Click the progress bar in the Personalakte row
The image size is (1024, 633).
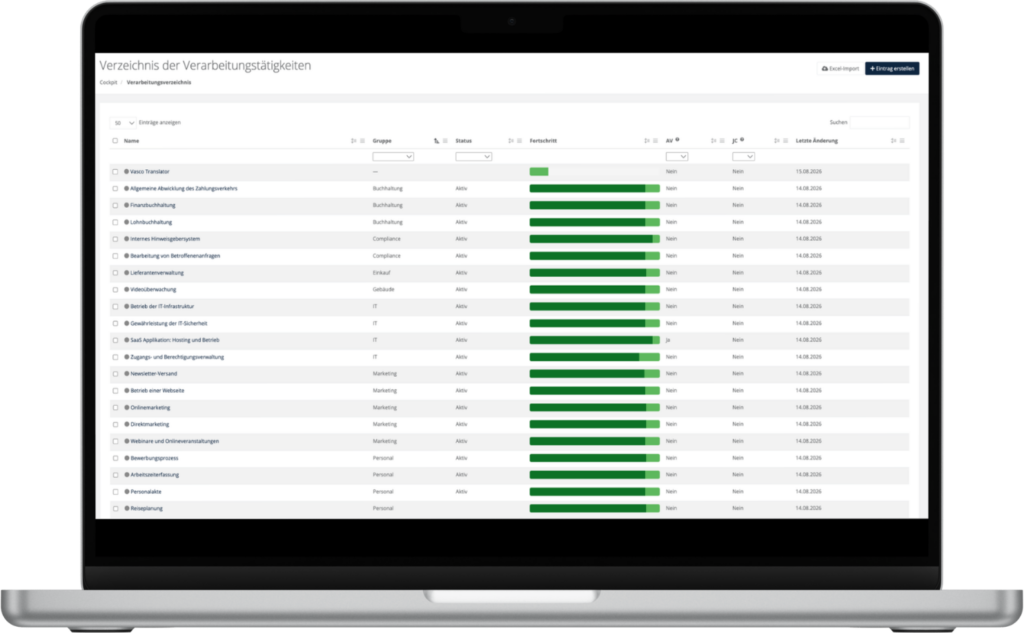click(x=594, y=492)
